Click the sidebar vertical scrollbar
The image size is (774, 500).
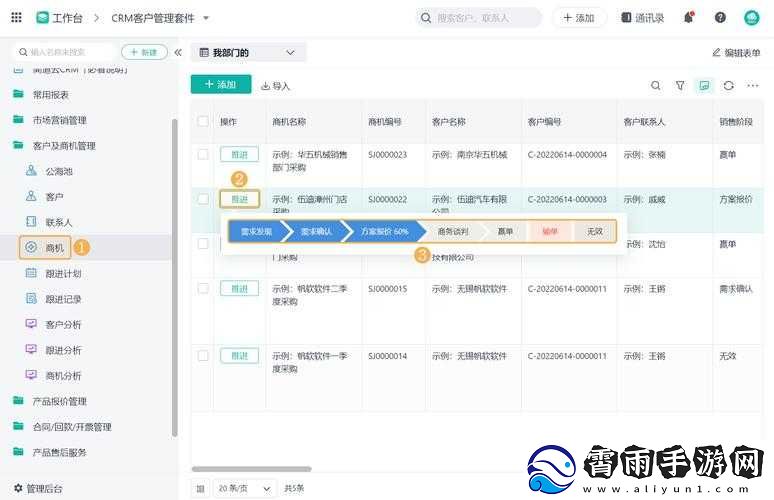point(174,278)
